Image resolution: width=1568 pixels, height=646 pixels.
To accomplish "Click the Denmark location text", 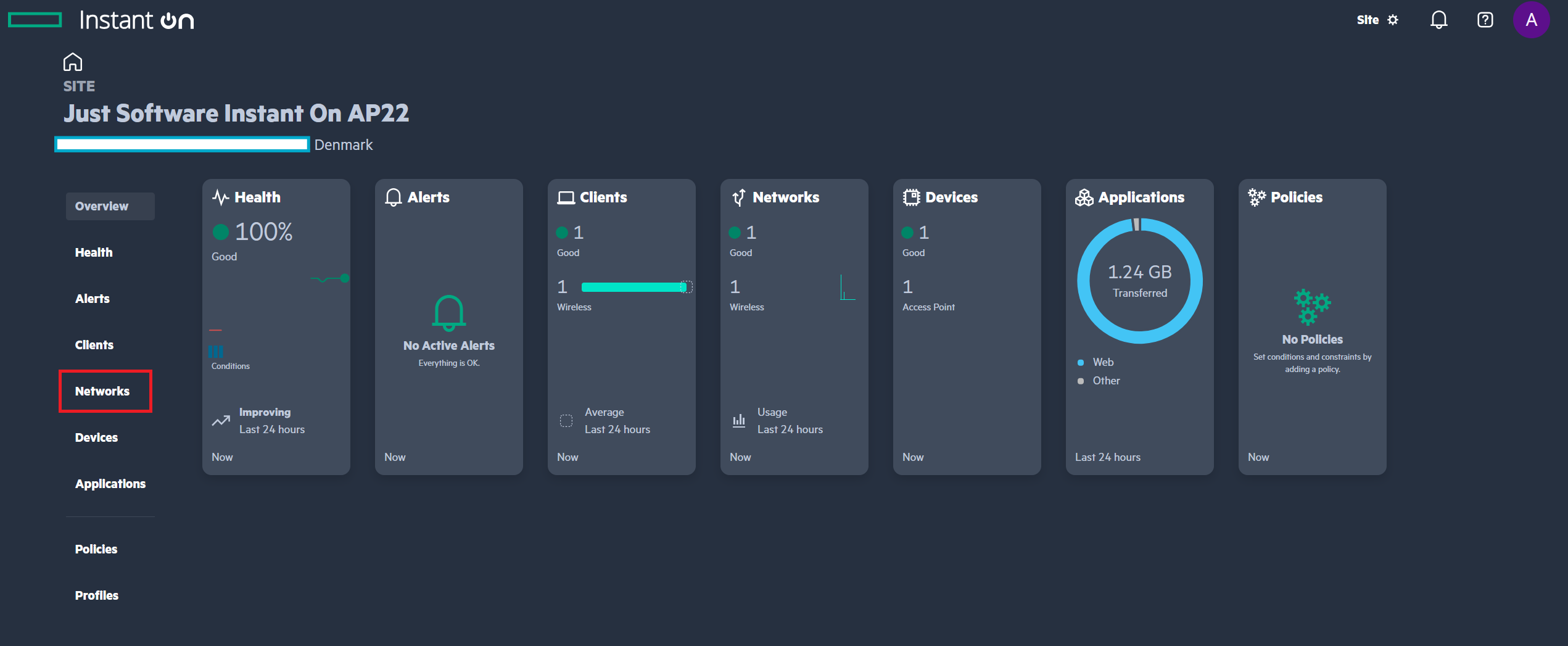I will point(344,144).
